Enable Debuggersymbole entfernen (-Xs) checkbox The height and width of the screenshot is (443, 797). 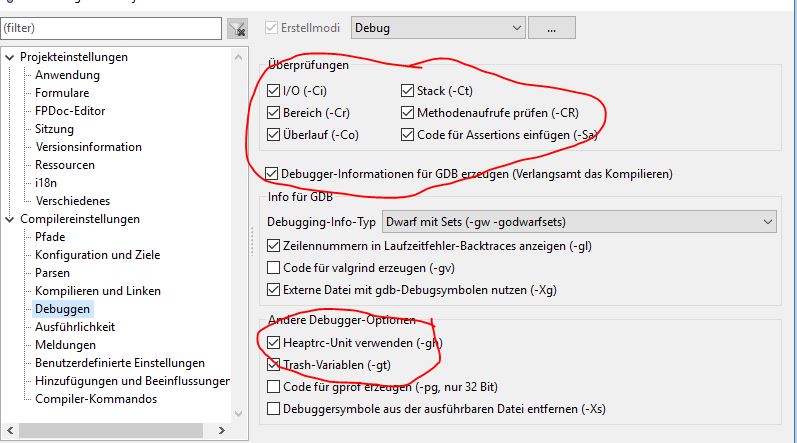click(x=275, y=408)
